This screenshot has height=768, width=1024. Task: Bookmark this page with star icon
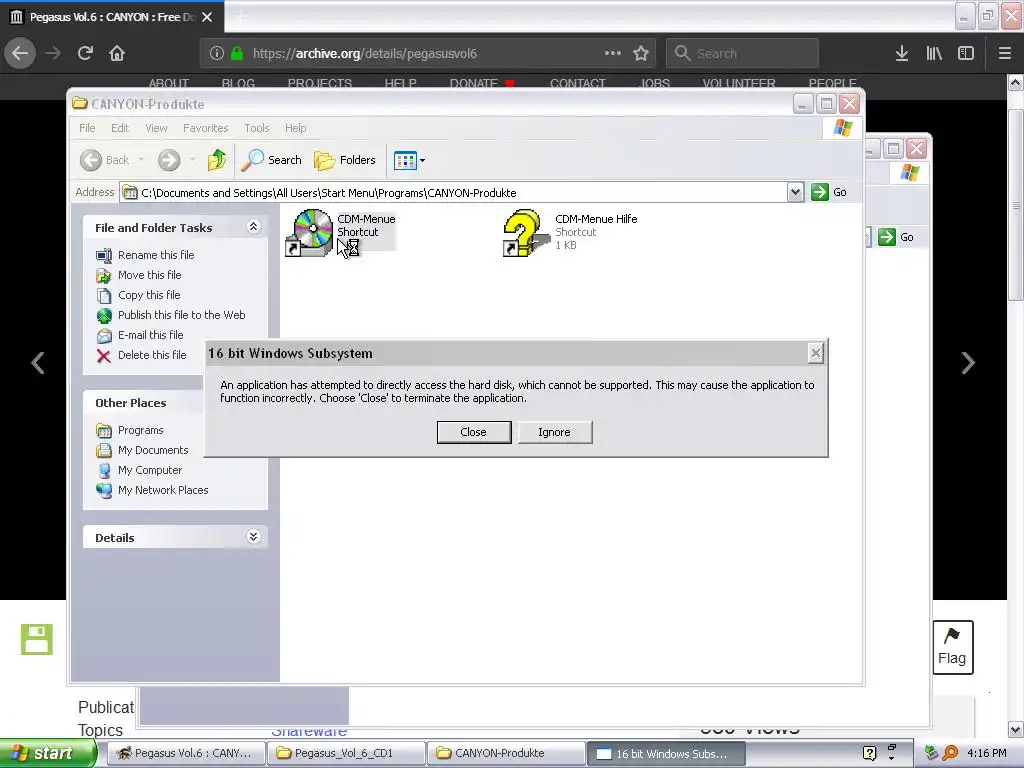pos(641,53)
